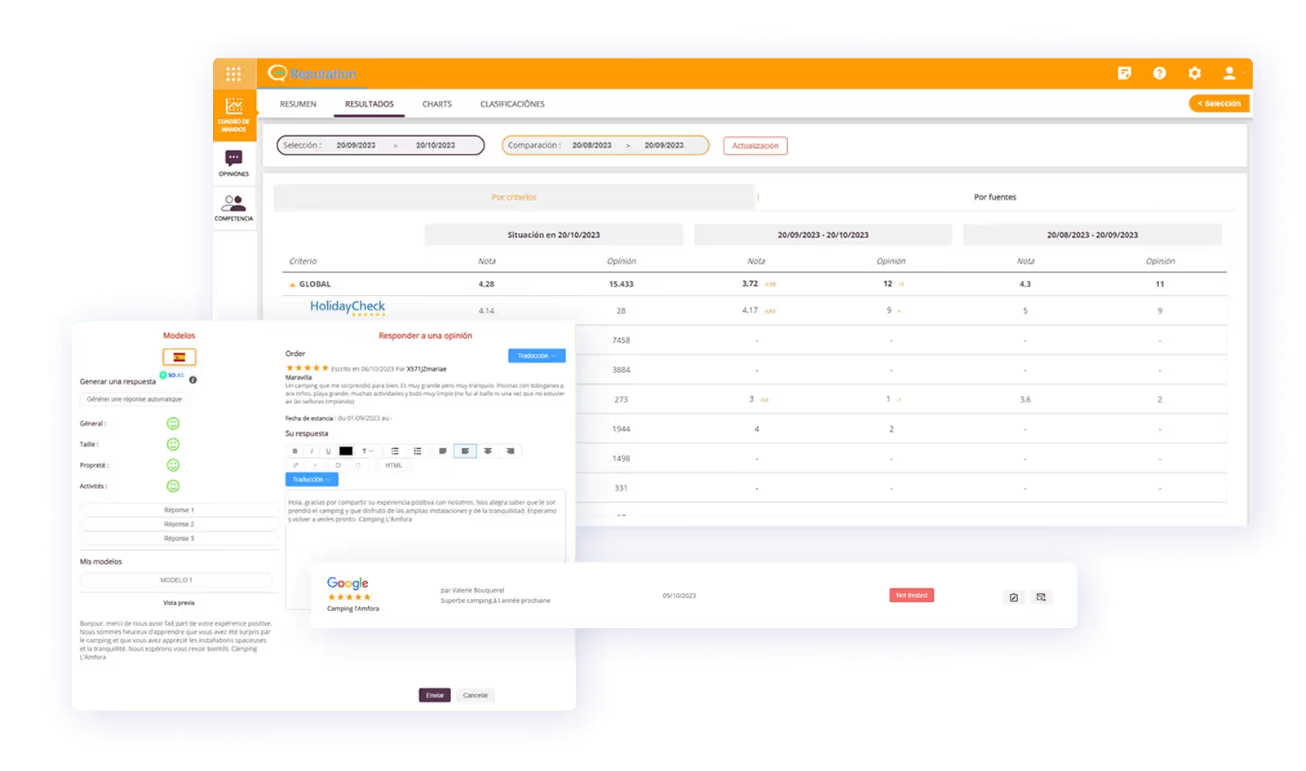
Task: Click the Selección date range field
Action: [x=380, y=146]
